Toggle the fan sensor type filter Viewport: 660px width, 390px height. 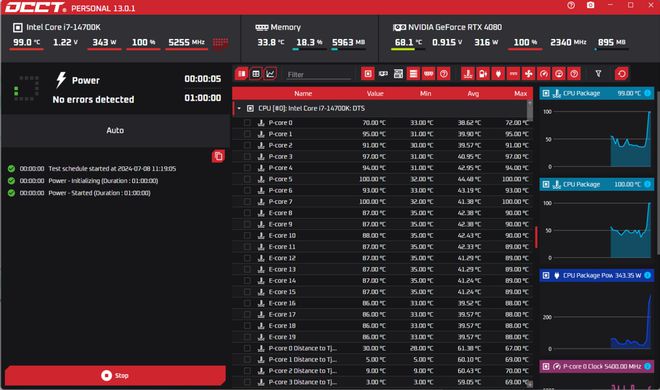528,74
